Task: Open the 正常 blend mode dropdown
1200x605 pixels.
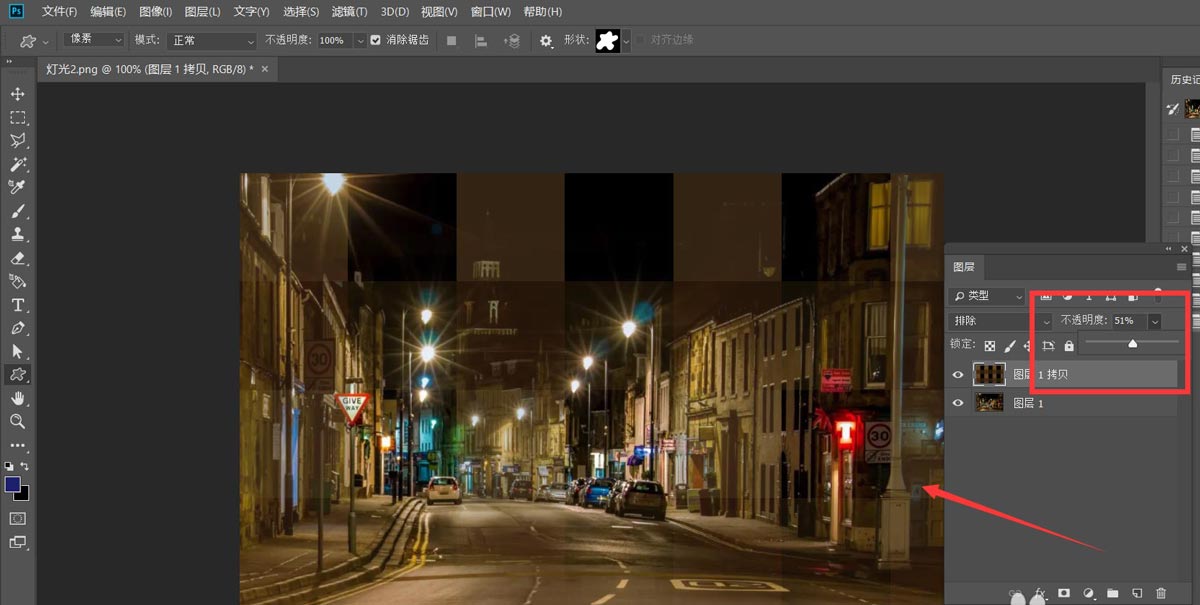Action: coord(212,41)
